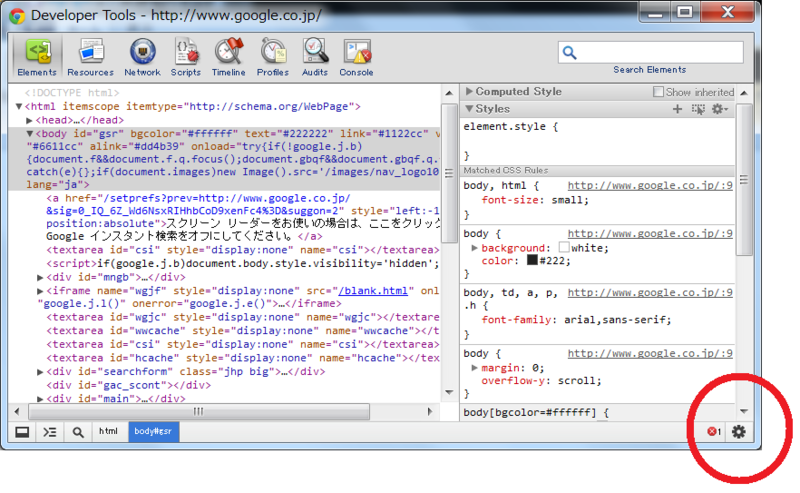Collapse the Styles section
The image size is (800, 493).
pyautogui.click(x=469, y=109)
